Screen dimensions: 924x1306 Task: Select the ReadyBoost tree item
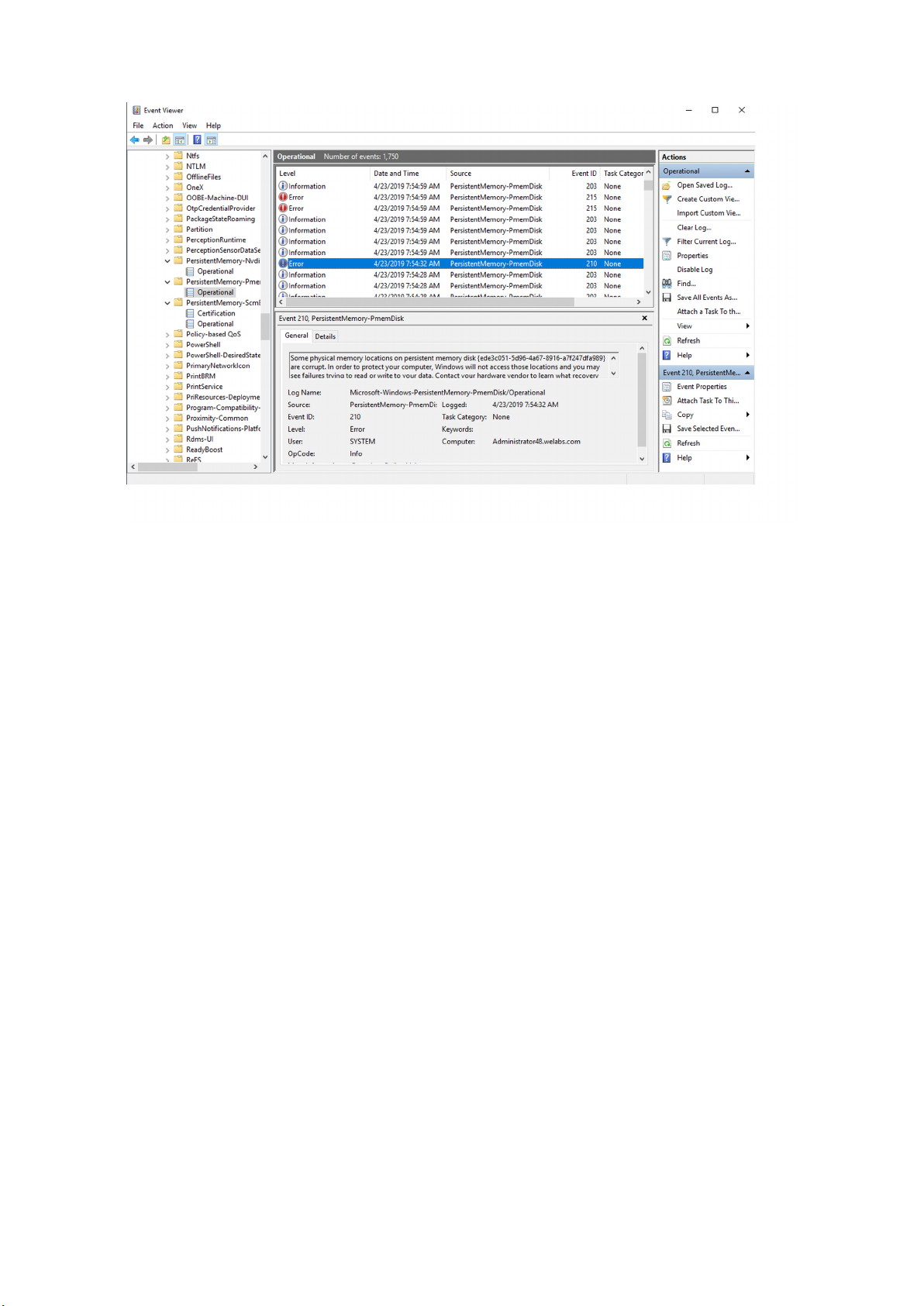click(x=204, y=450)
